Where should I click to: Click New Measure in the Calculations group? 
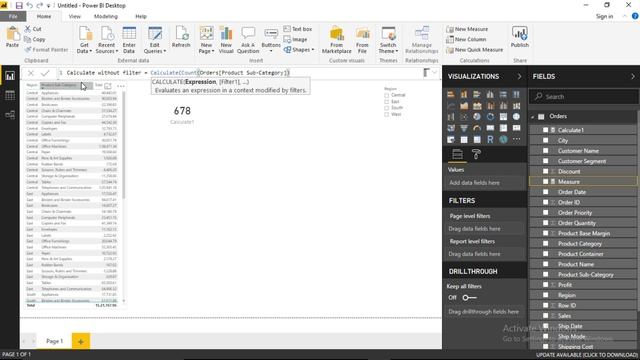pos(467,29)
